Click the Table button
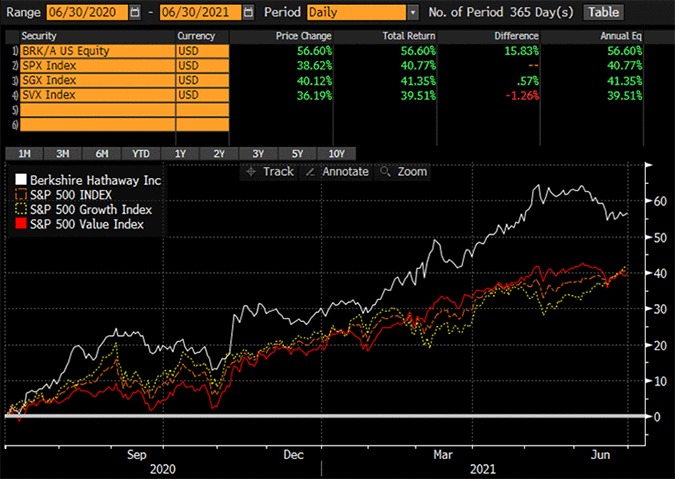This screenshot has width=675, height=479. (604, 12)
